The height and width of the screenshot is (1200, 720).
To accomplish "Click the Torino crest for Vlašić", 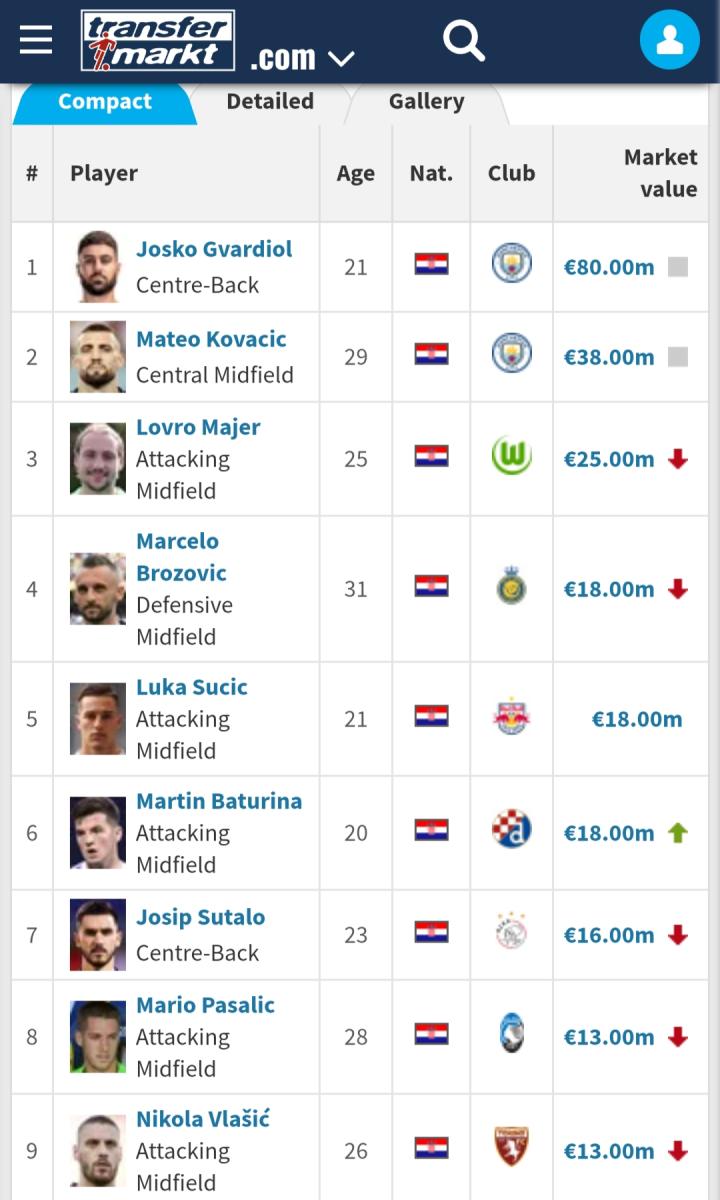I will 512,1148.
